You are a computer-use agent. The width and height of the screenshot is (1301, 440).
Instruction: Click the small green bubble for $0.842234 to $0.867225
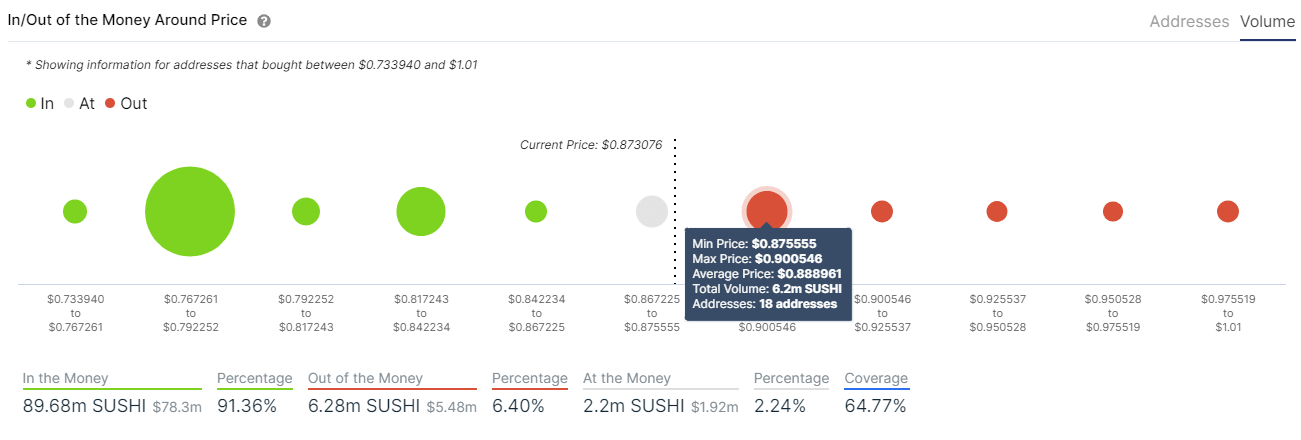coord(536,211)
